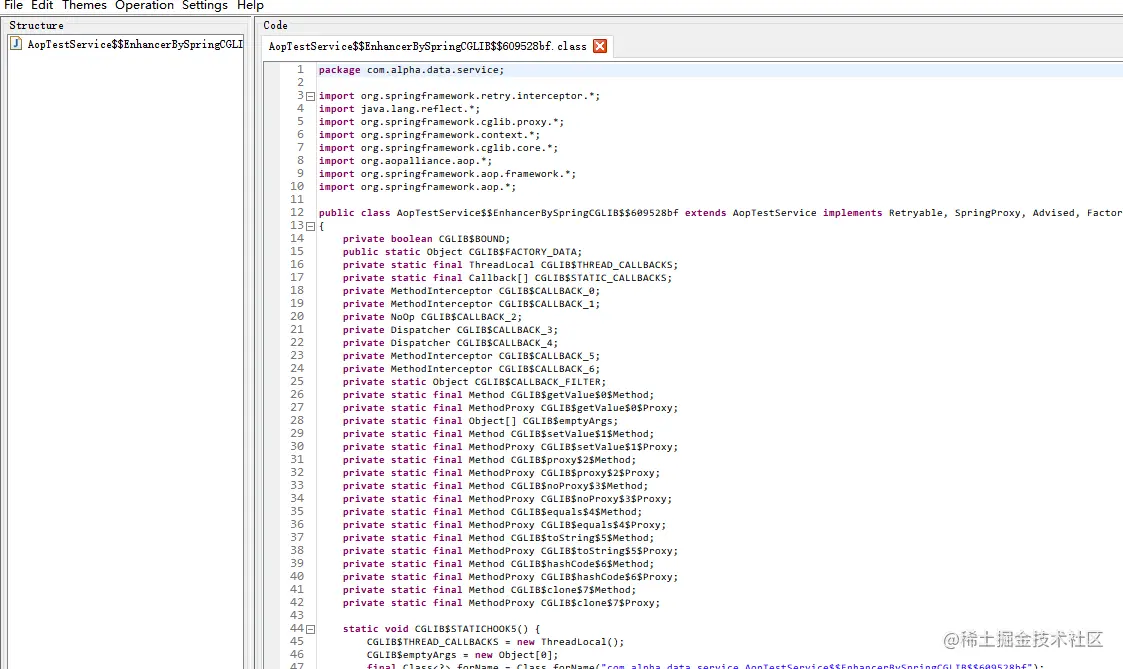Viewport: 1123px width, 669px height.
Task: Click 'CGLIB$STATIC_CALLBACKS' field declaration
Action: click(507, 278)
